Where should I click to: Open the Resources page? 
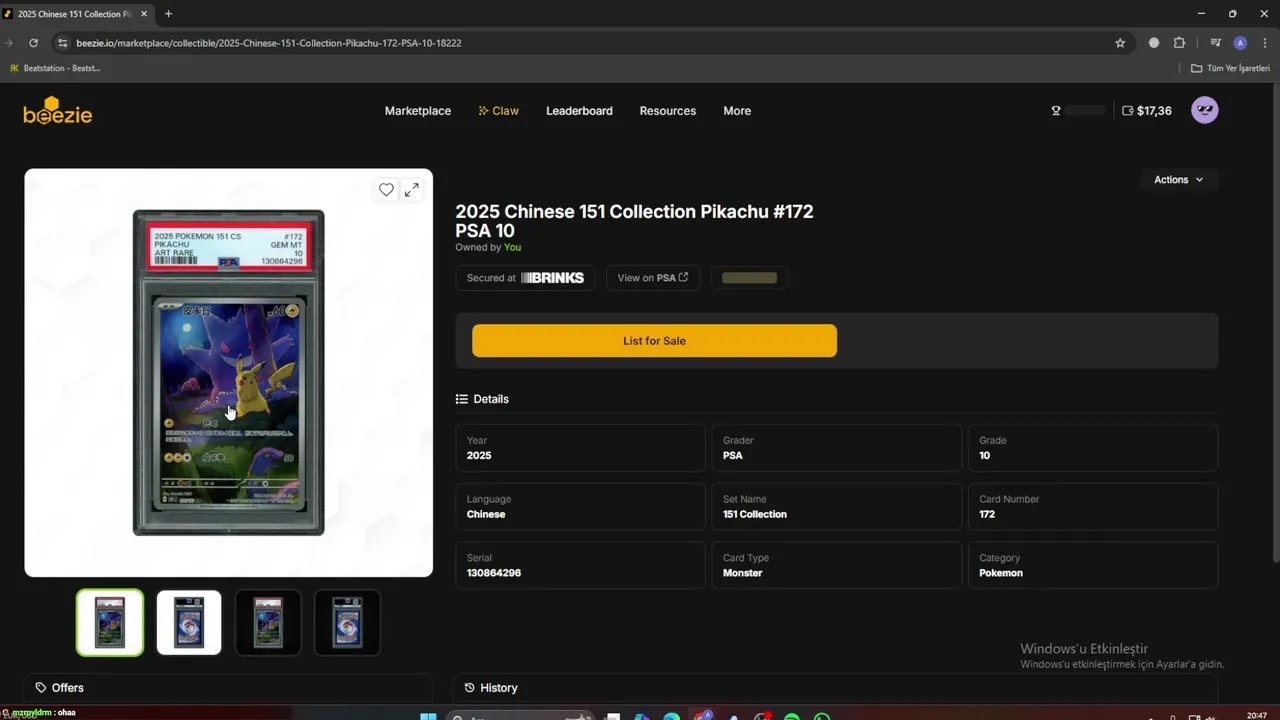point(668,111)
